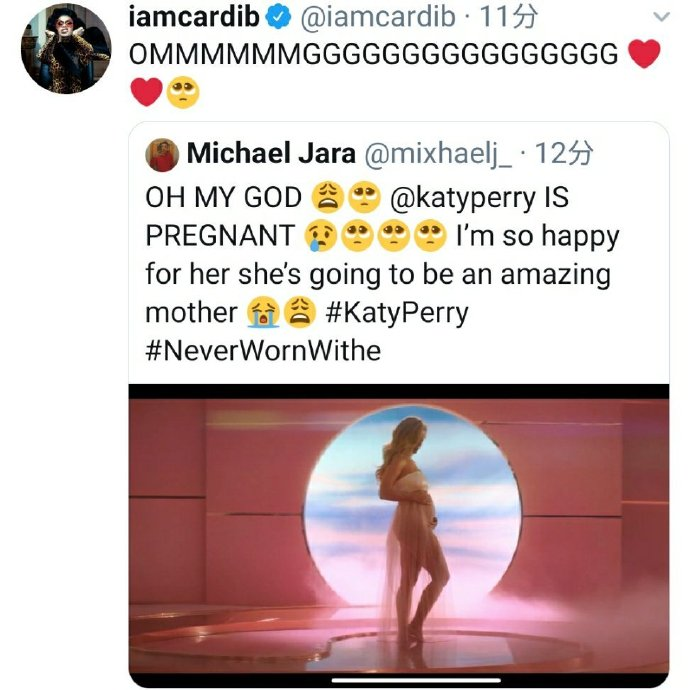Open the 12分 quoted tweet timestamp

[x=565, y=154]
